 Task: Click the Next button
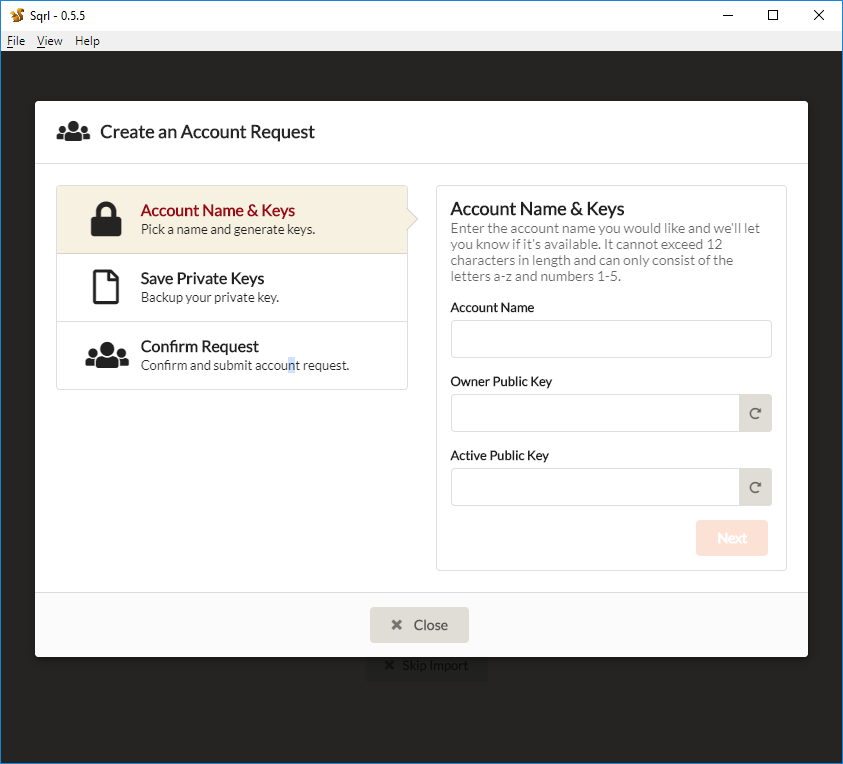[x=732, y=538]
